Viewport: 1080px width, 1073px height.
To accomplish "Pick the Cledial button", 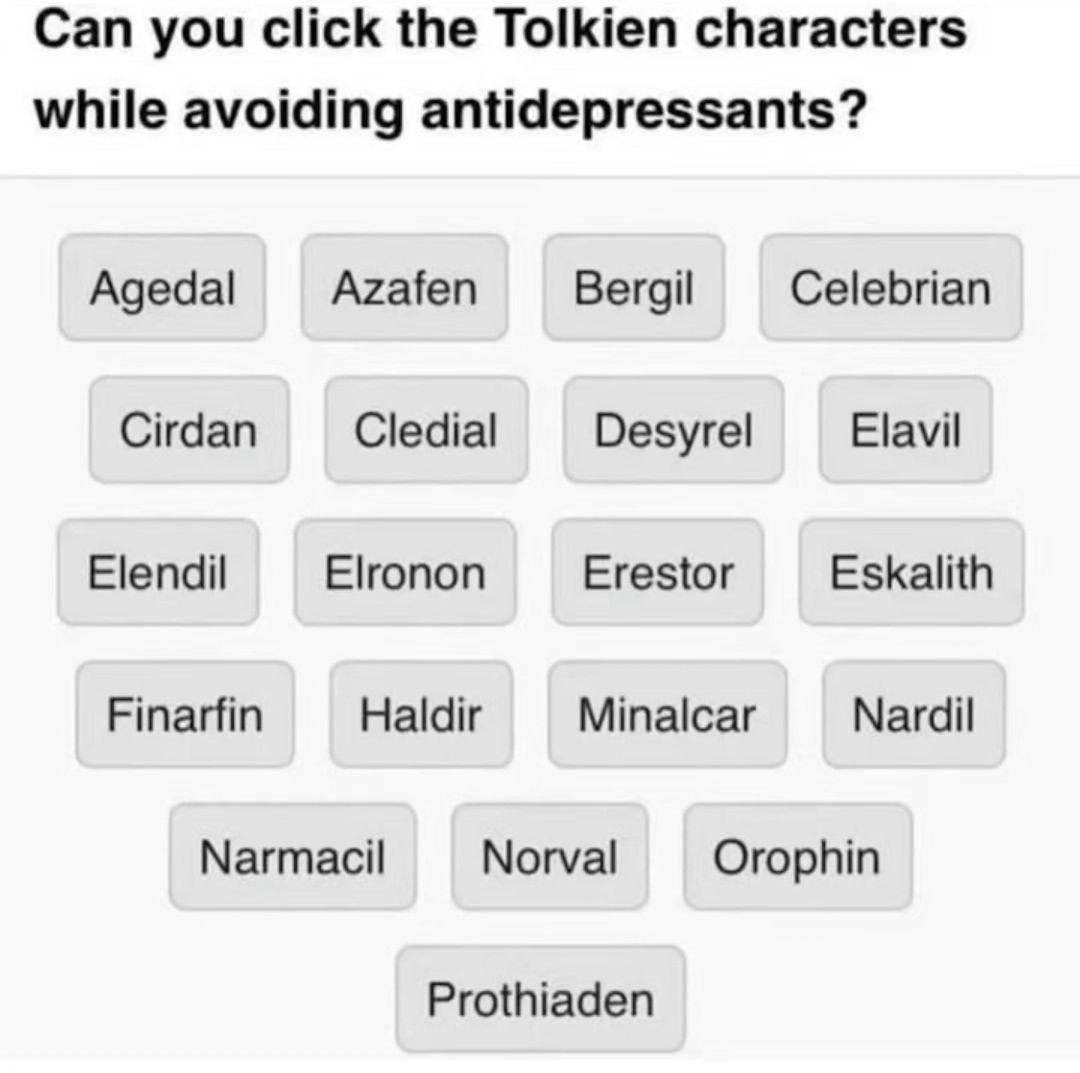I will [426, 430].
